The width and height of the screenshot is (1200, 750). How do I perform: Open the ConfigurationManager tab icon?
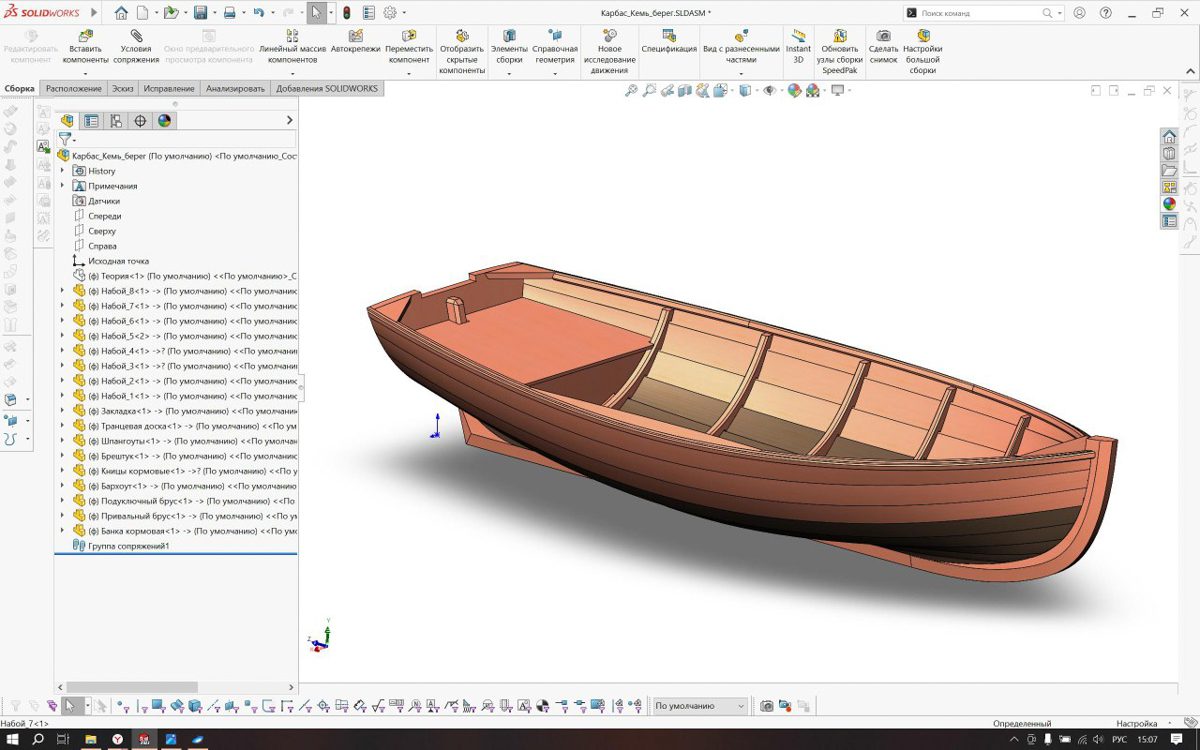point(116,121)
